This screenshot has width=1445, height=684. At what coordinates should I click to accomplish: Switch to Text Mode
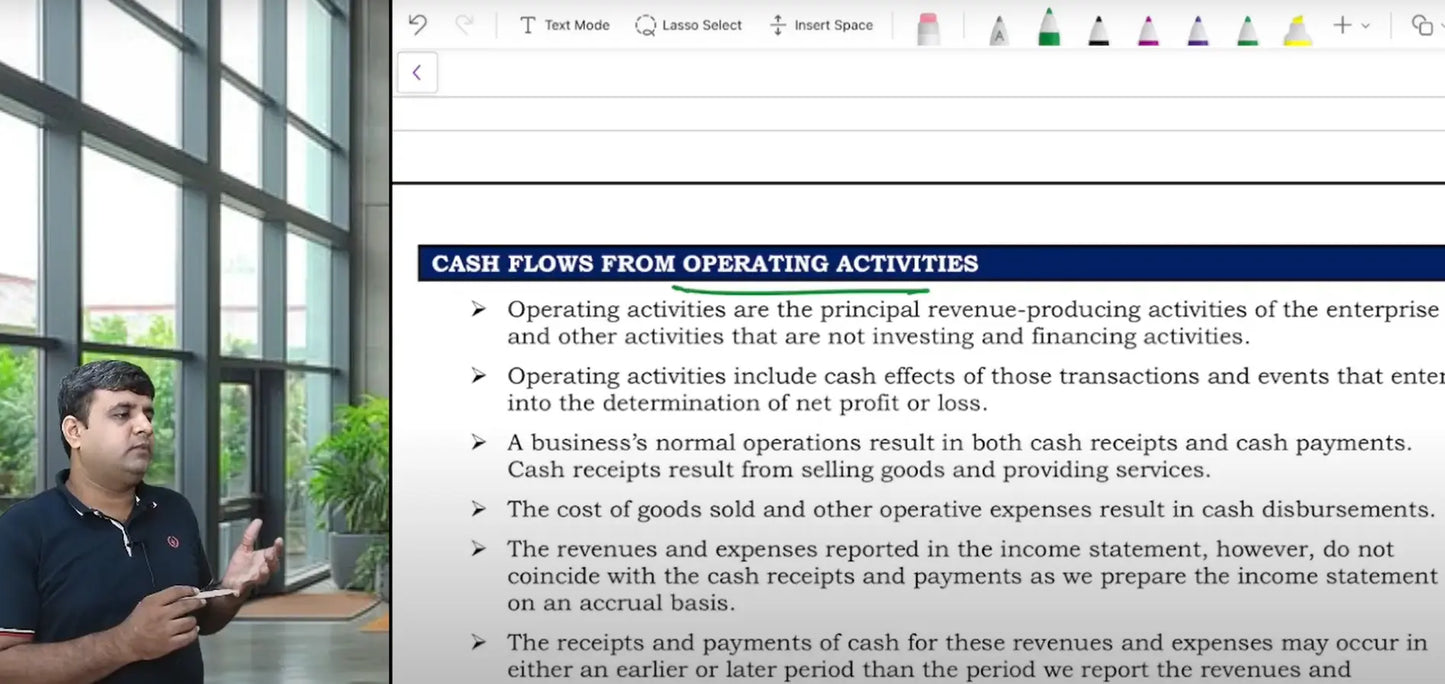coord(564,25)
